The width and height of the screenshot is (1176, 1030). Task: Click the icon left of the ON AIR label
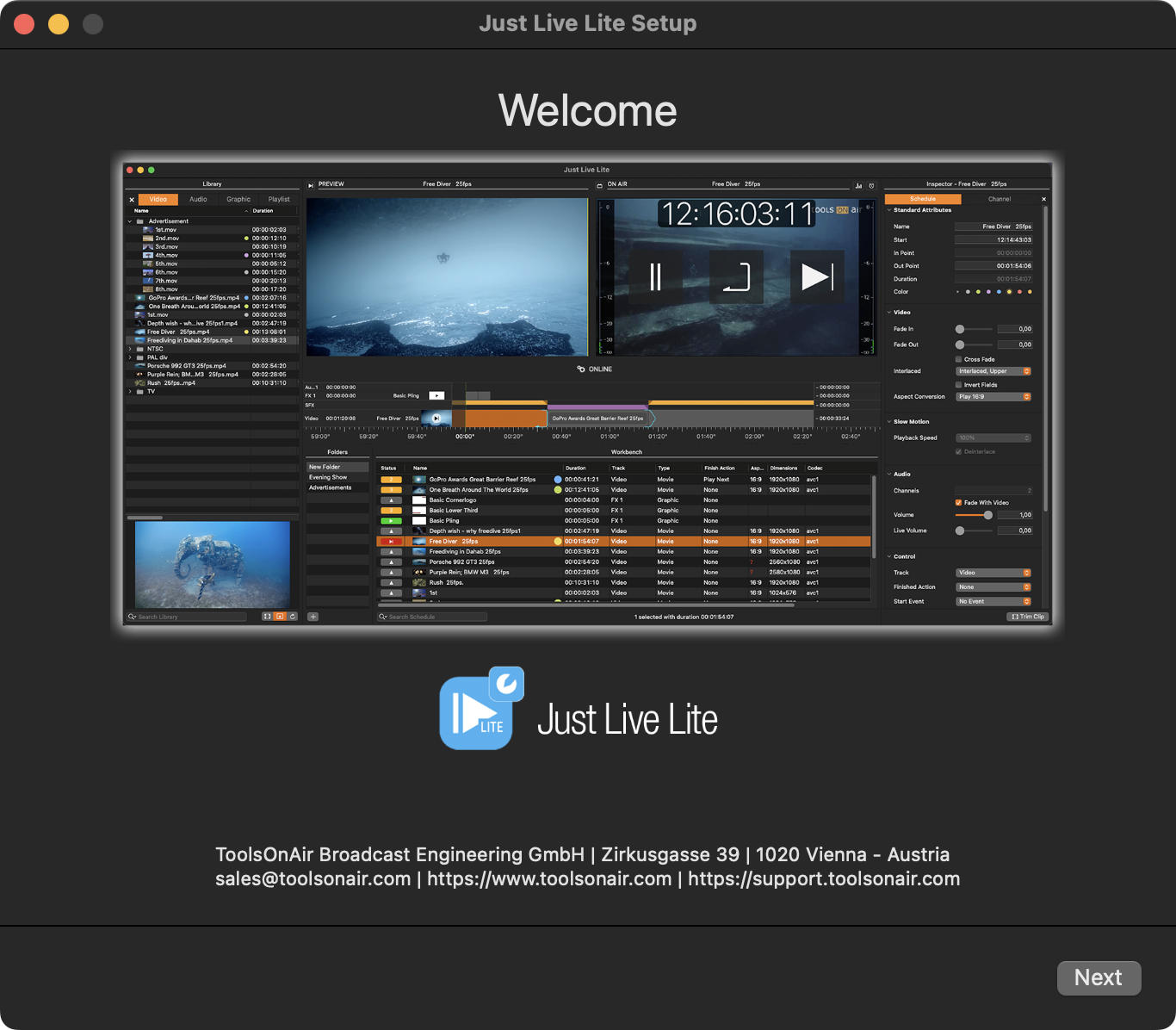coord(600,184)
